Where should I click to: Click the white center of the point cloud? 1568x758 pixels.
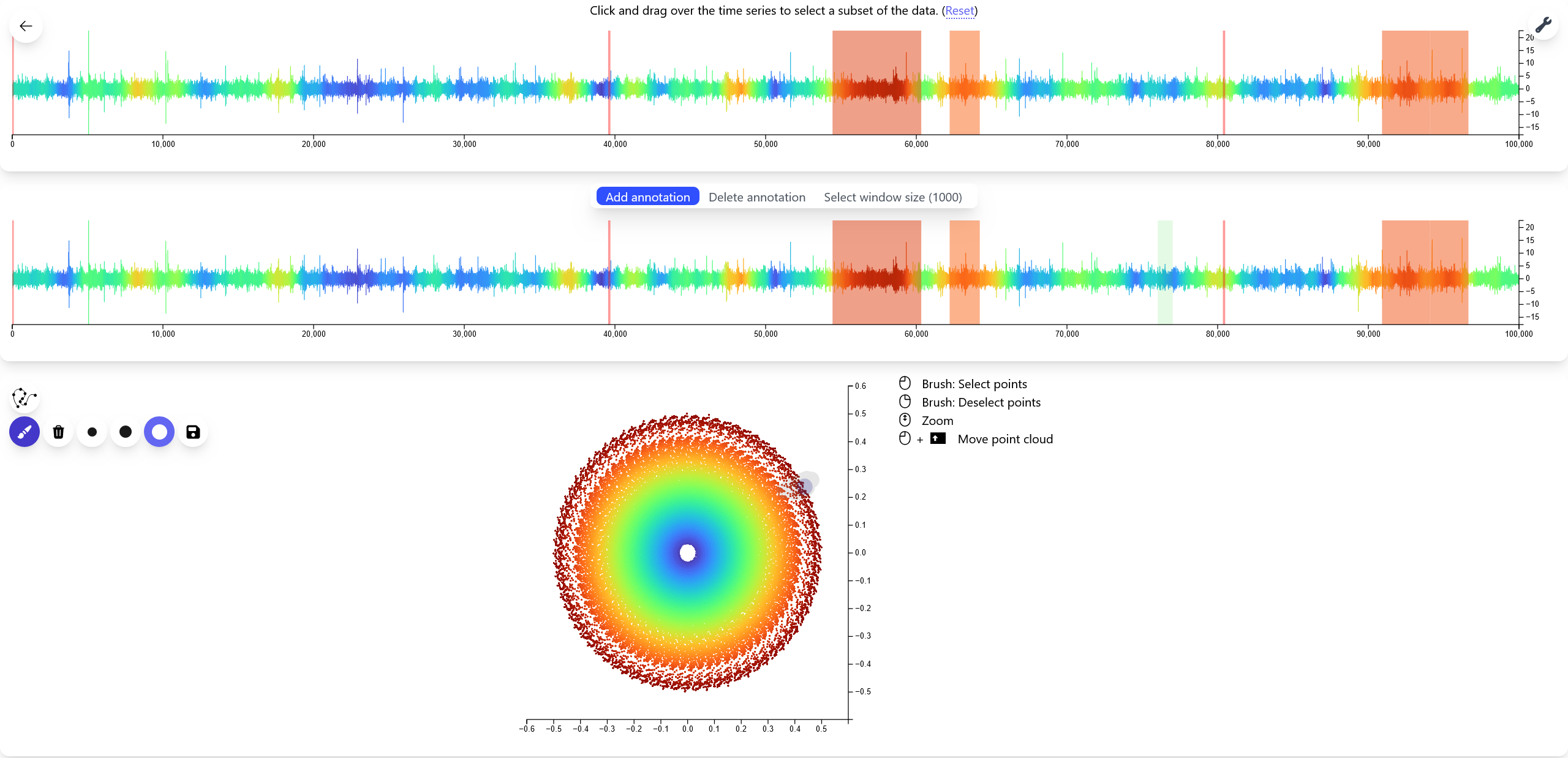(x=688, y=553)
